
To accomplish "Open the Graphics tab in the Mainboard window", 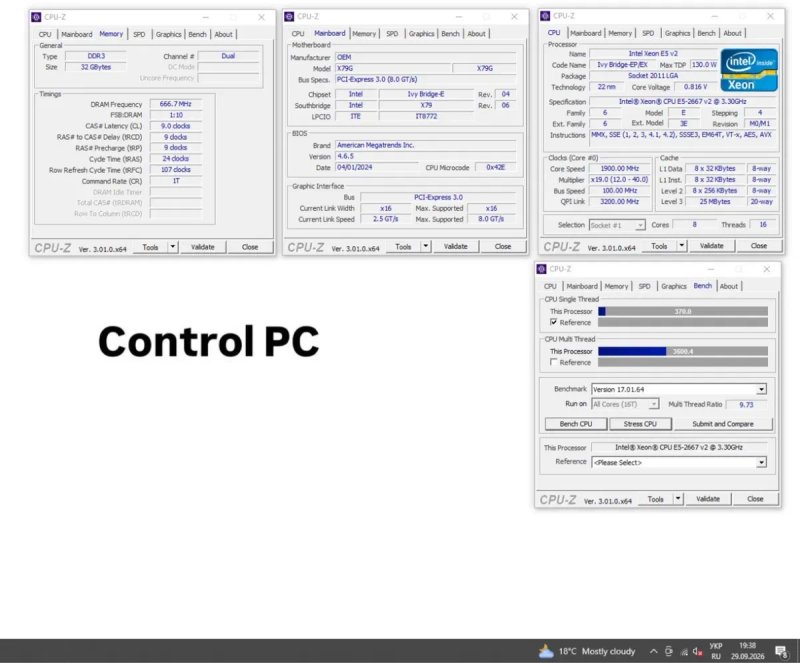I will [x=421, y=34].
